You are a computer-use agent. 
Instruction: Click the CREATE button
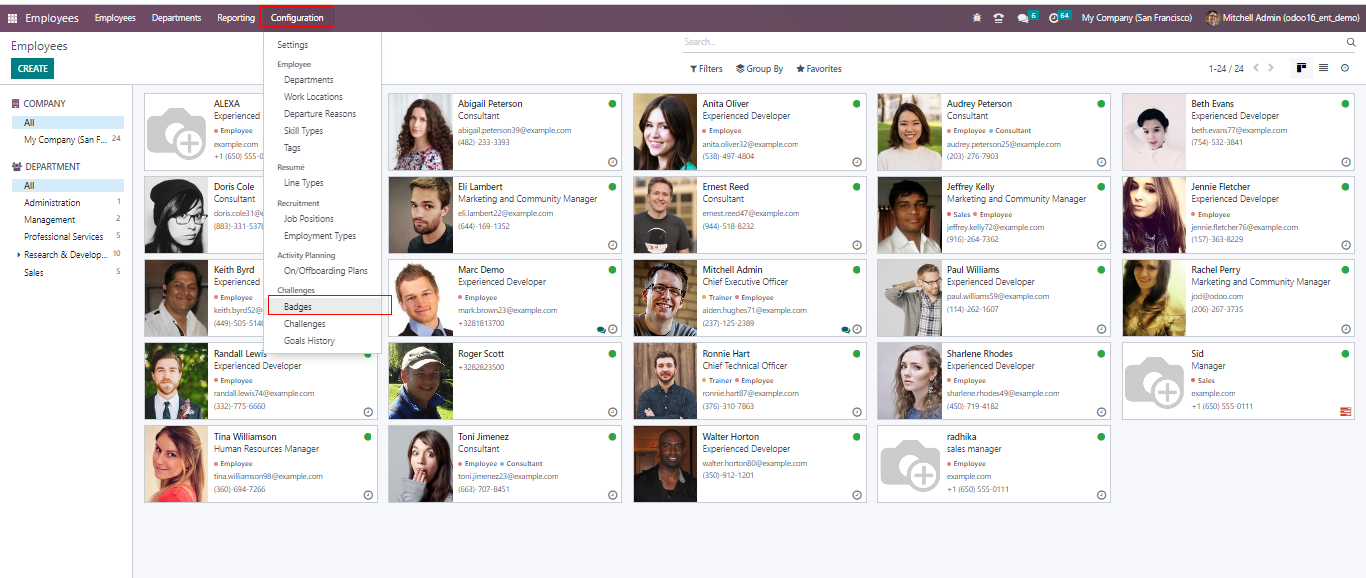[x=32, y=69]
